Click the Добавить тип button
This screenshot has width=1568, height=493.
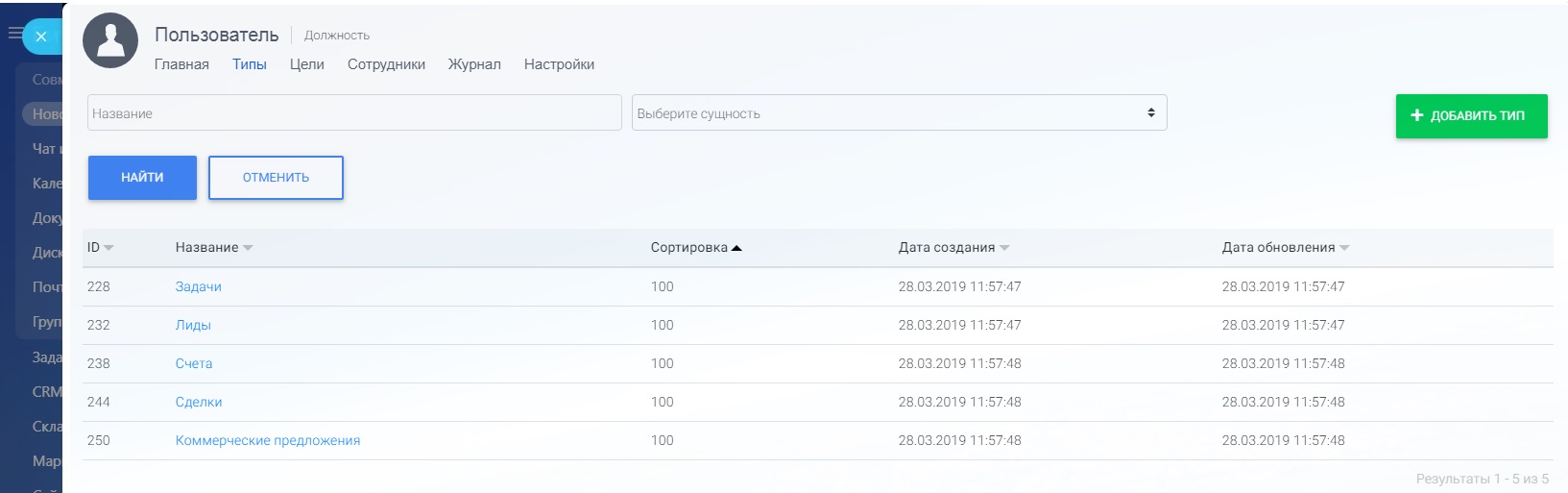pyautogui.click(x=1471, y=116)
